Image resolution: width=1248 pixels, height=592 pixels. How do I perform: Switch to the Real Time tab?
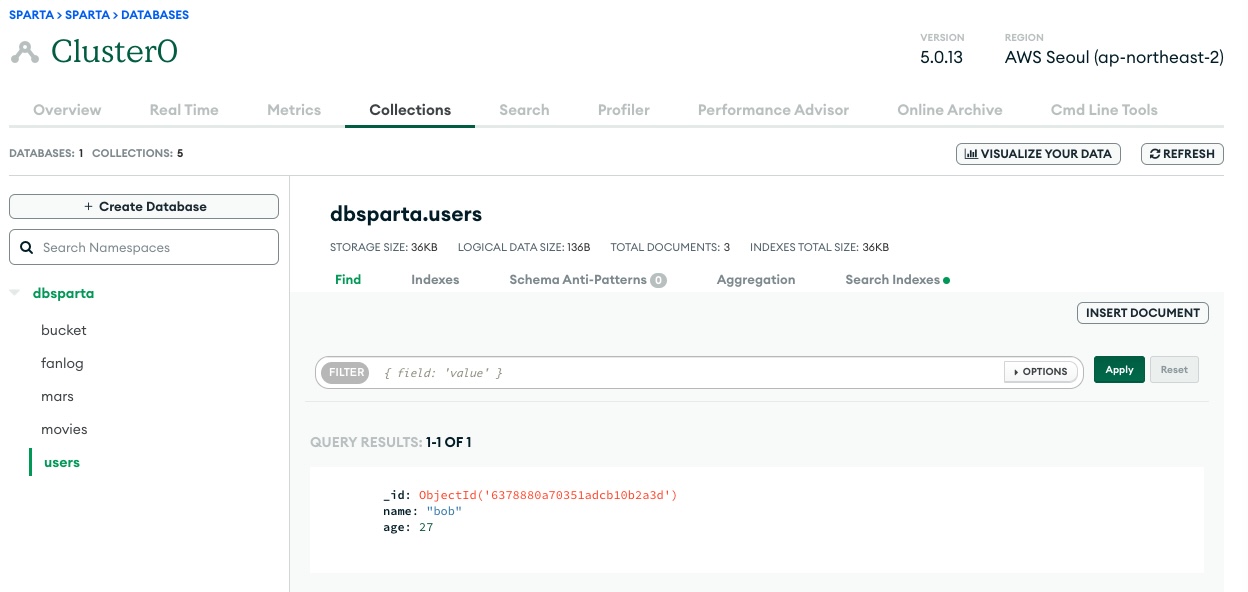184,110
